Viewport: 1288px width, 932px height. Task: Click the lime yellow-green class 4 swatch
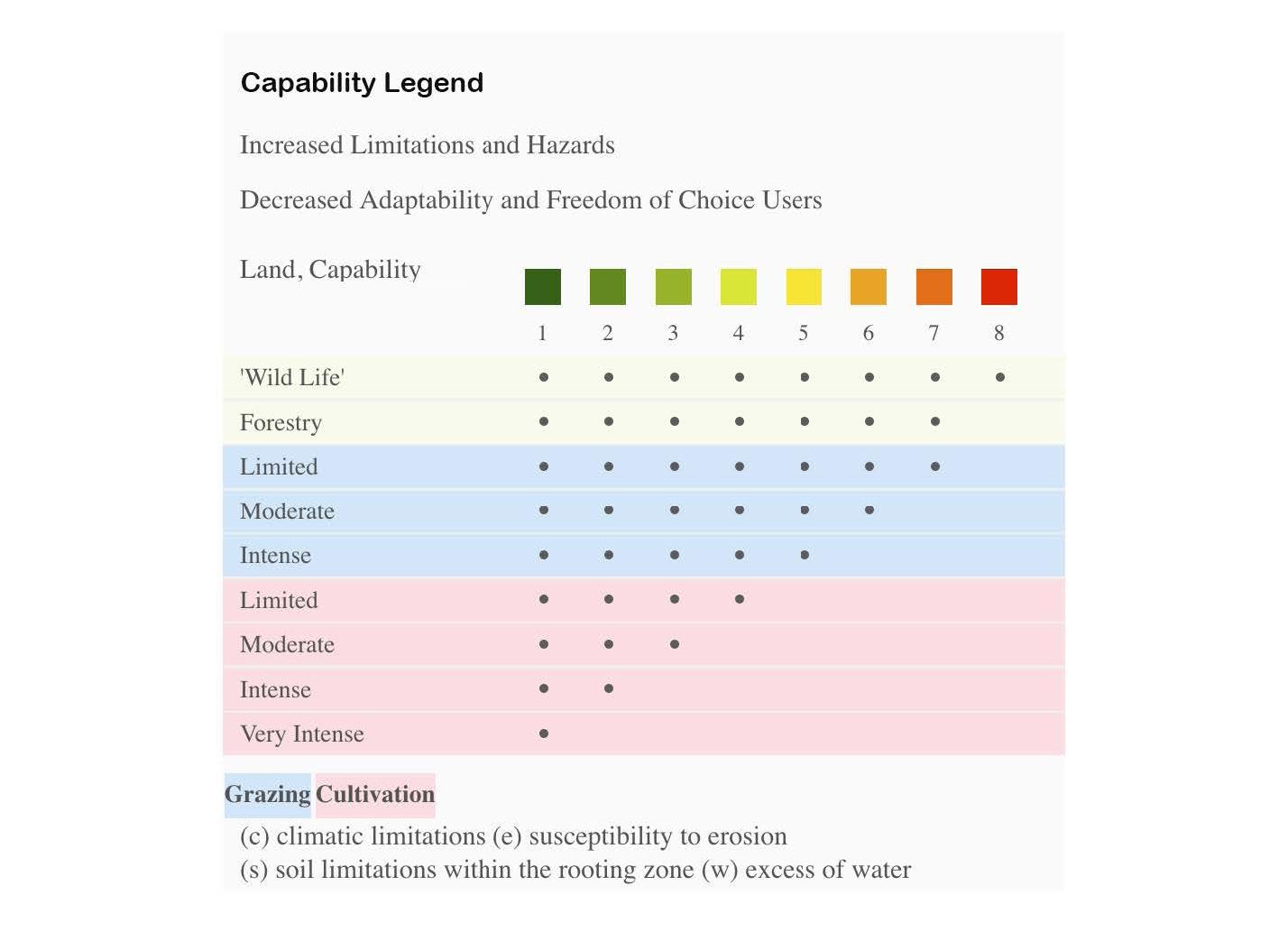coord(739,287)
